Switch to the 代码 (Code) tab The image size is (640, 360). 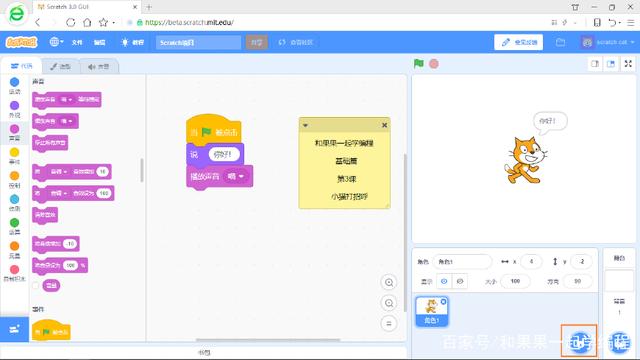coord(22,66)
